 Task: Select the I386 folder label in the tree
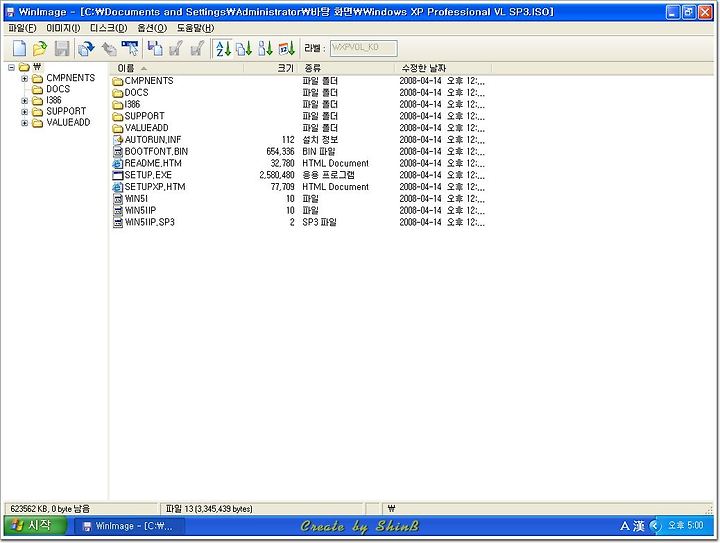point(54,100)
